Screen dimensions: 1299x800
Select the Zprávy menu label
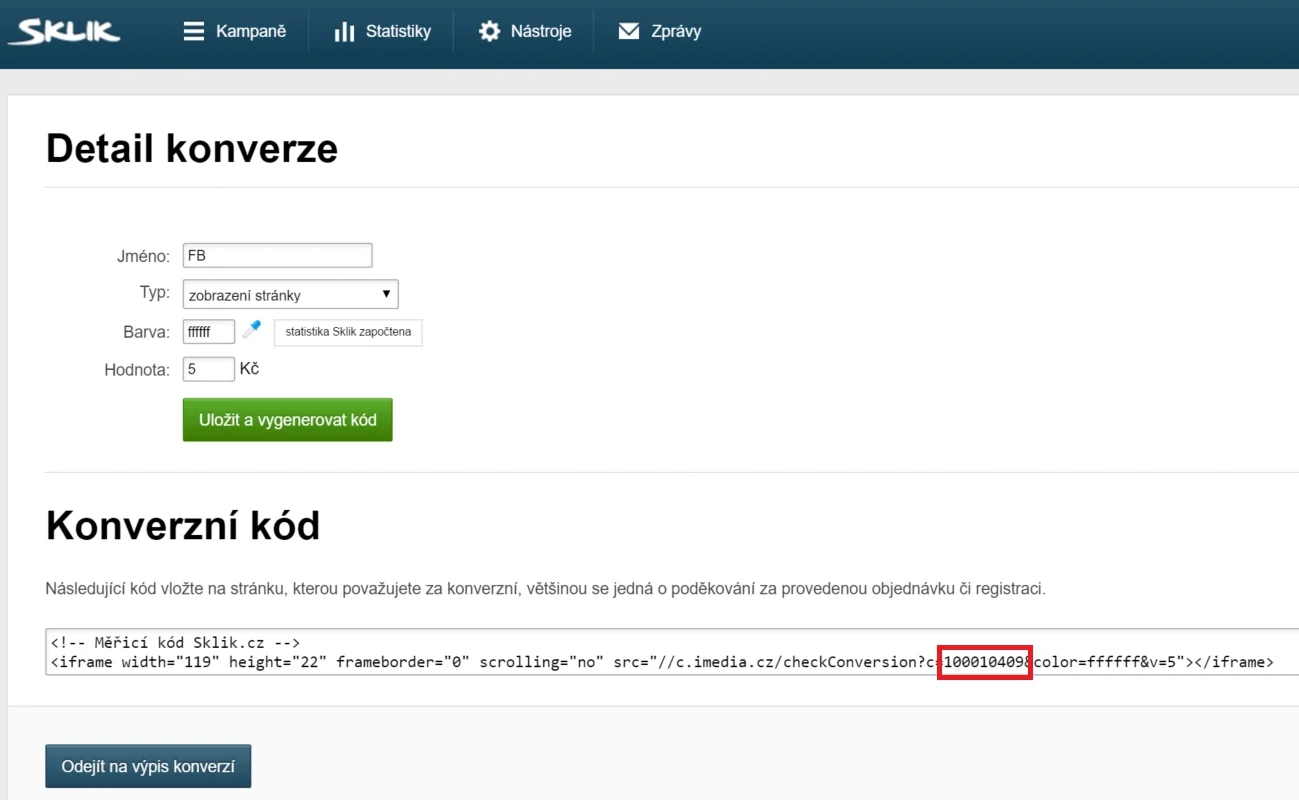676,32
